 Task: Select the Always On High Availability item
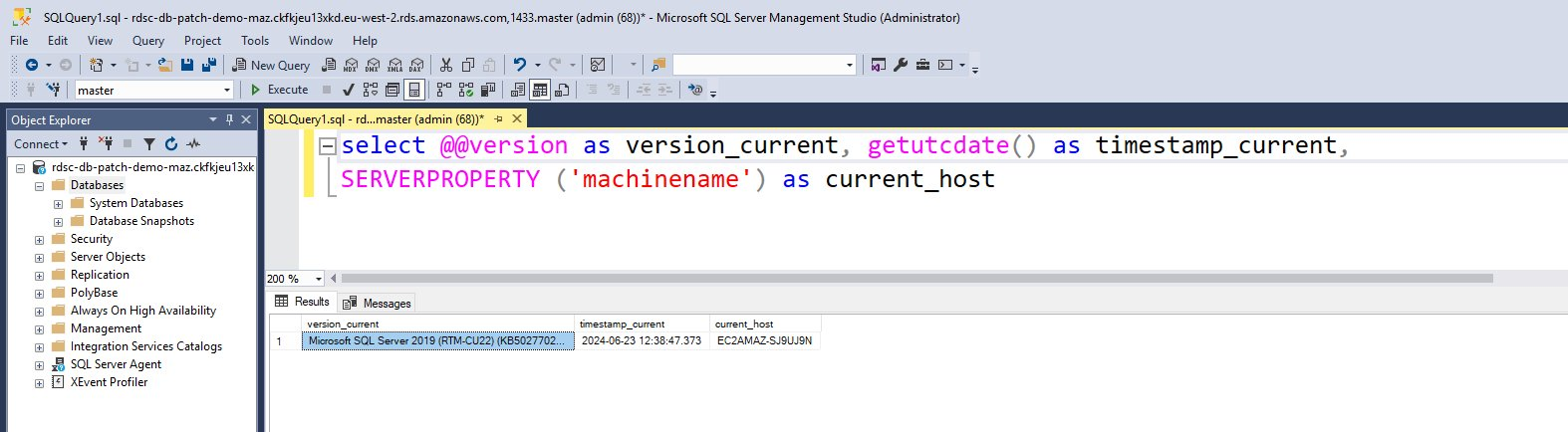click(143, 311)
